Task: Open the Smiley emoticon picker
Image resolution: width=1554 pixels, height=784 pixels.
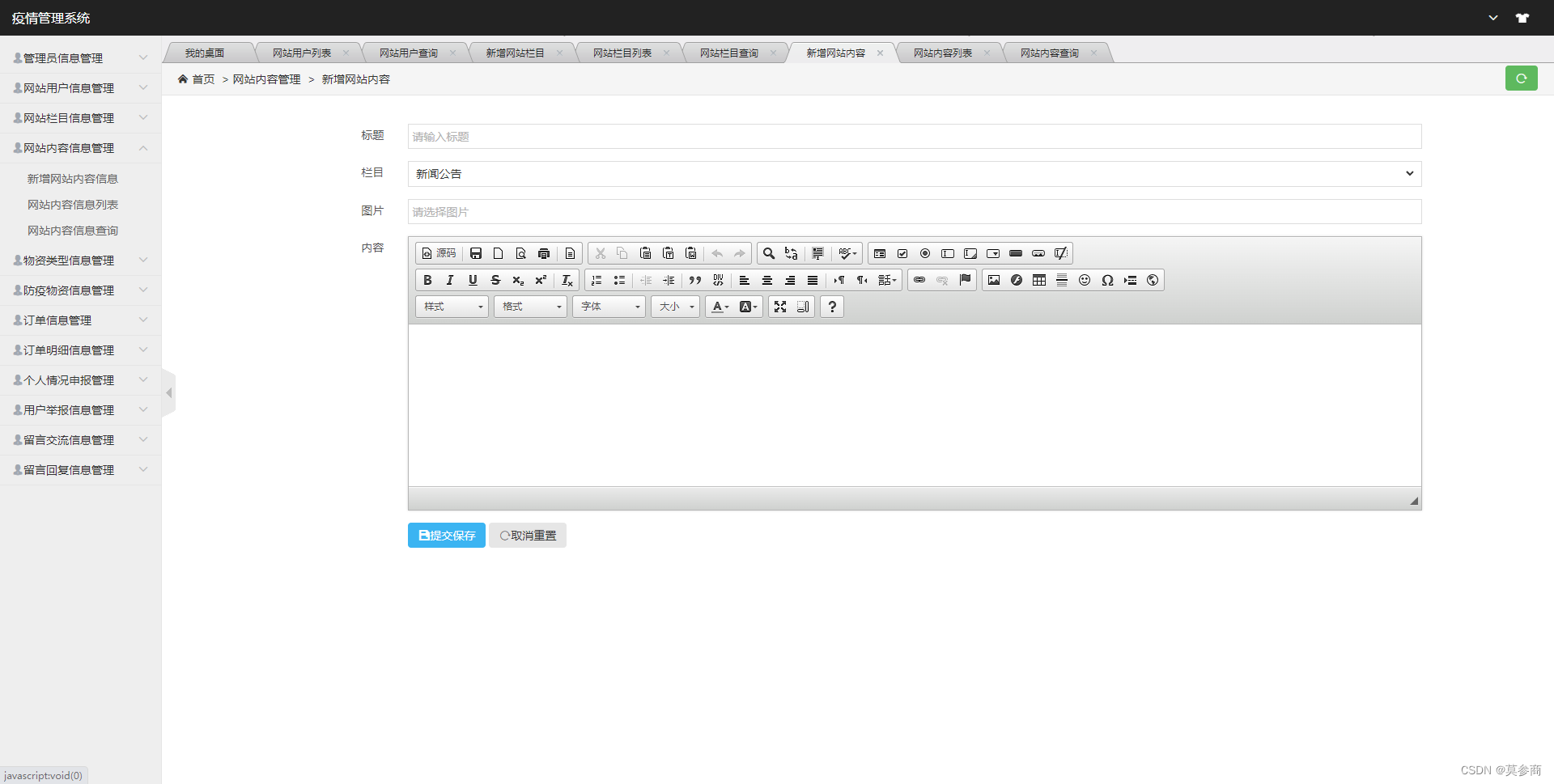Action: [1085, 280]
